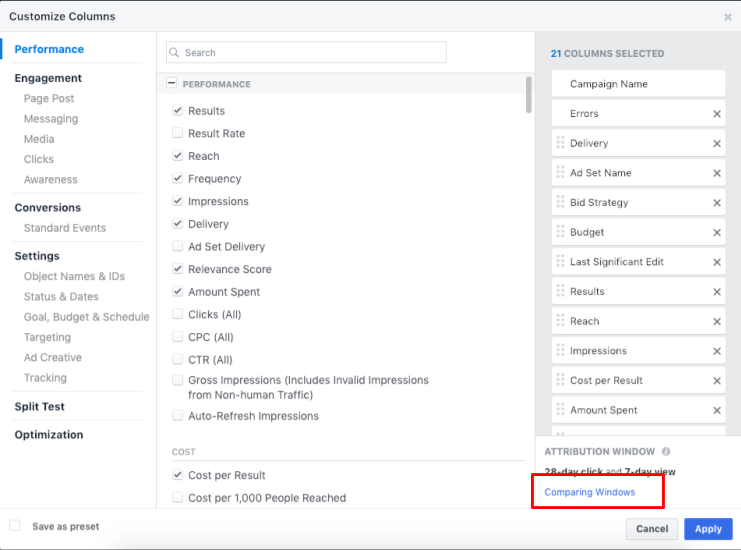Click drag handle of Cost per Result
Viewport: 741px width, 550px height.
click(560, 379)
